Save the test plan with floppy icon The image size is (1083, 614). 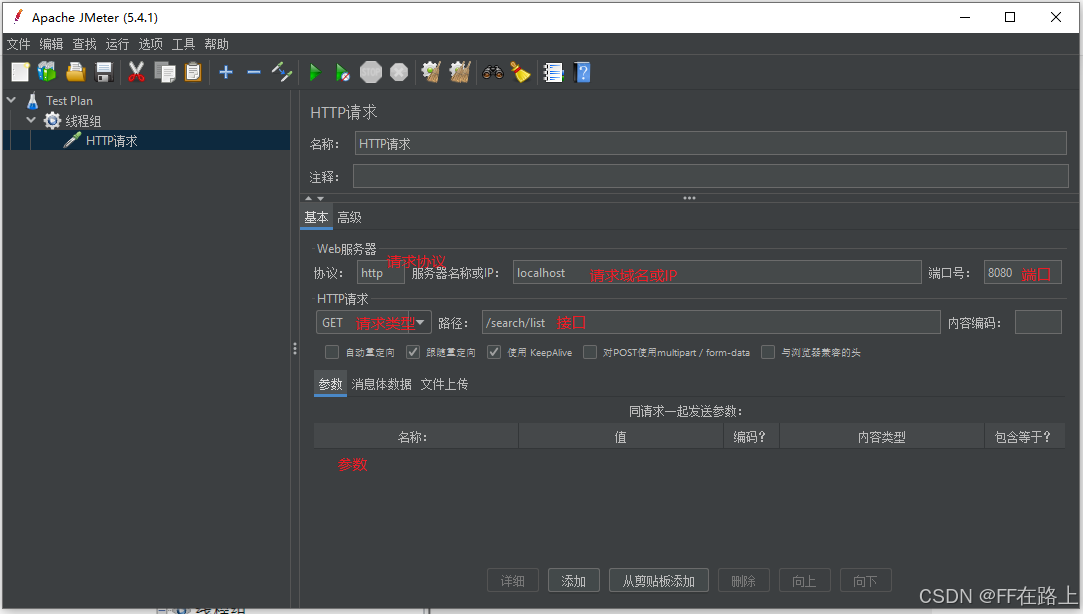click(104, 72)
